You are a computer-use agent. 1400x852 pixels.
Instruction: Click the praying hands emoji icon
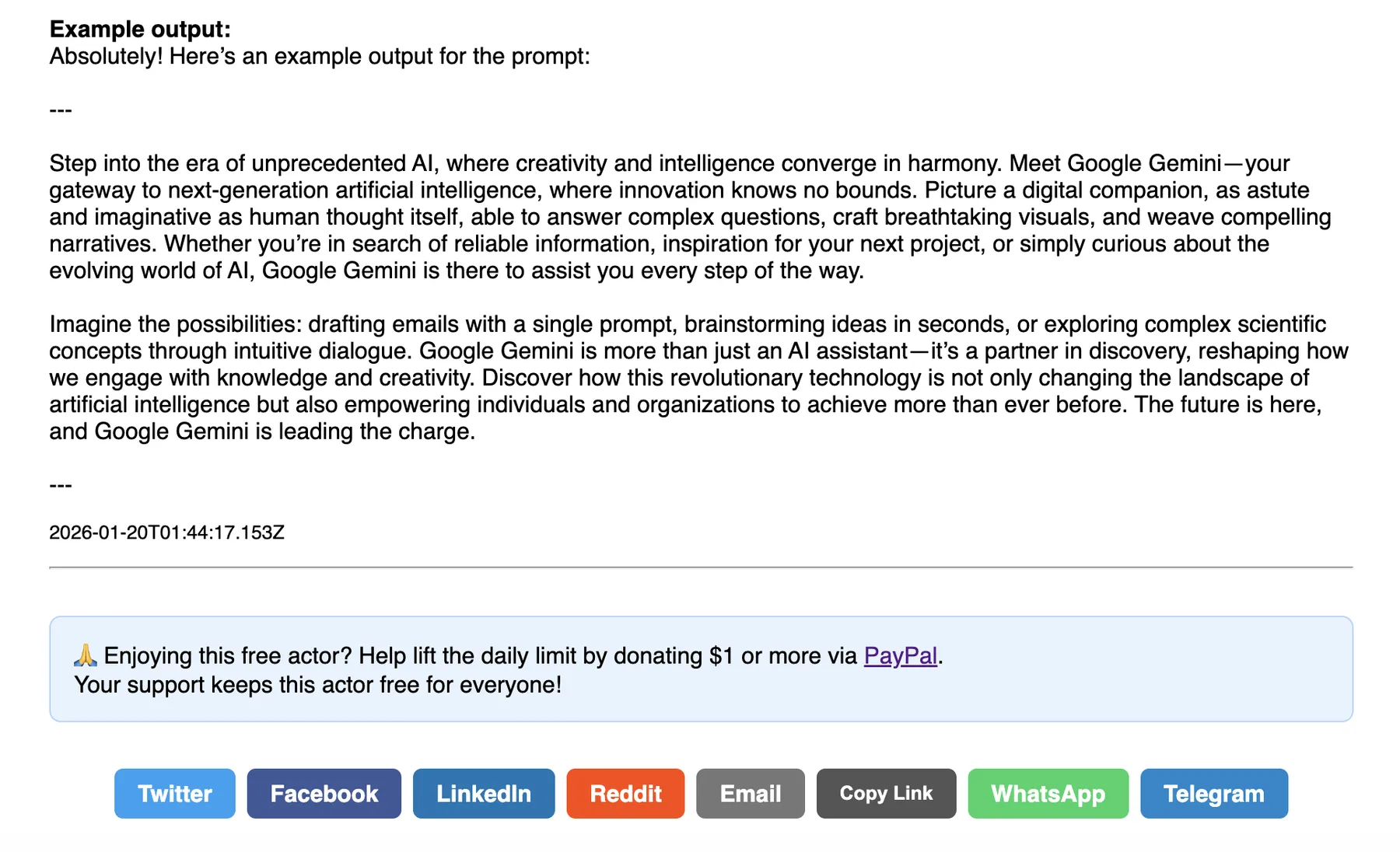[86, 655]
